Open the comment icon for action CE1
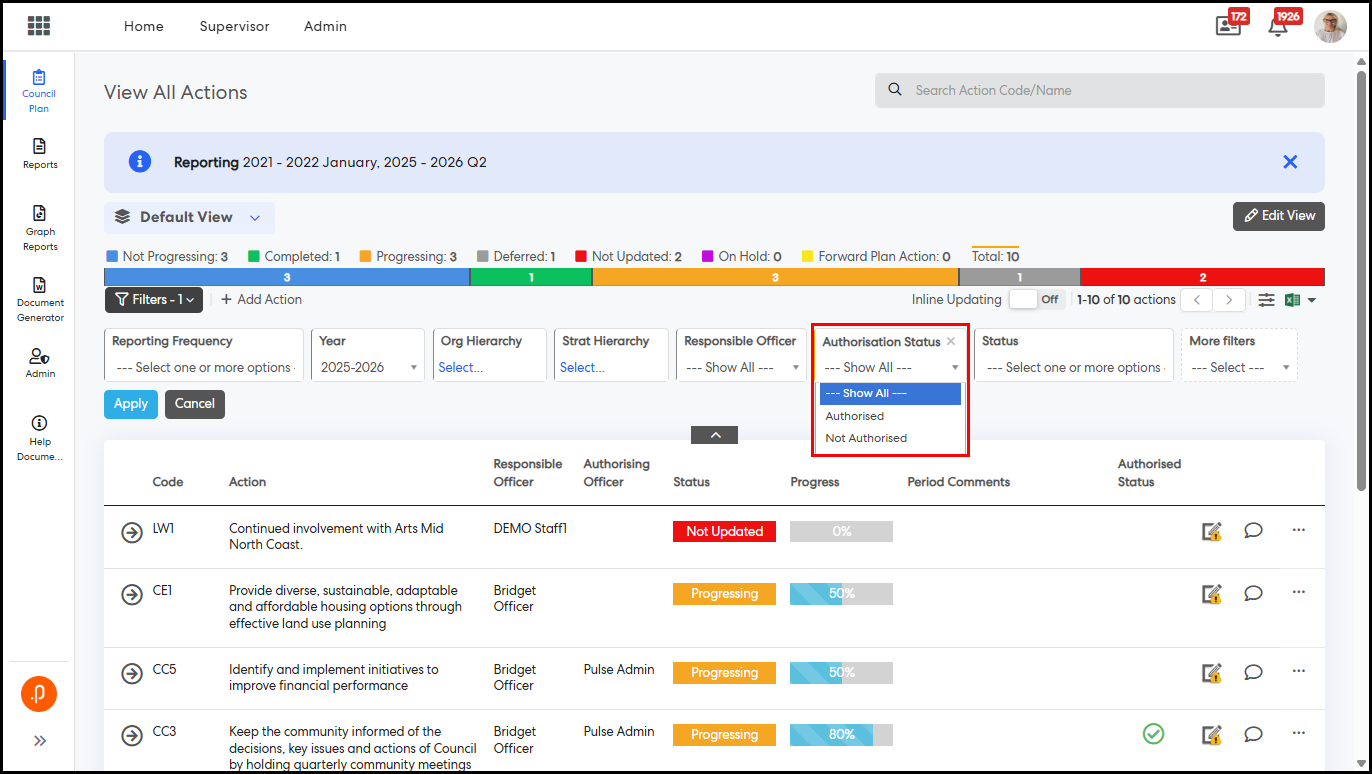1372x774 pixels. [1253, 593]
